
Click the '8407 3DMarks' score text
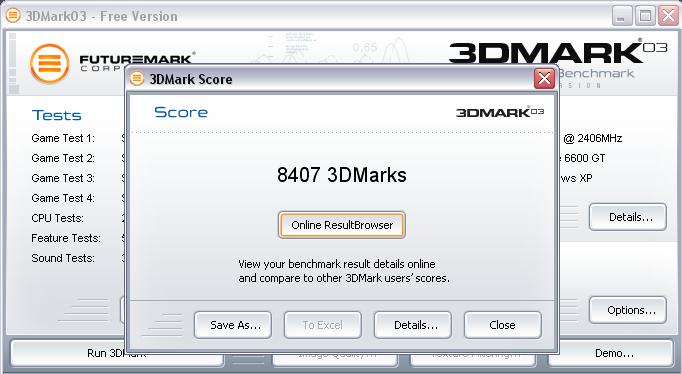tap(342, 175)
